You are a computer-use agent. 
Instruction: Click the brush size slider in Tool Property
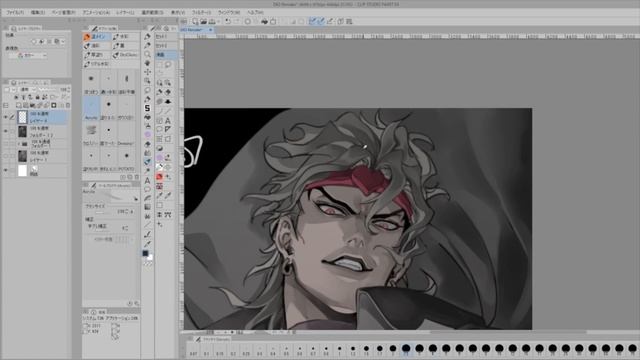point(99,212)
